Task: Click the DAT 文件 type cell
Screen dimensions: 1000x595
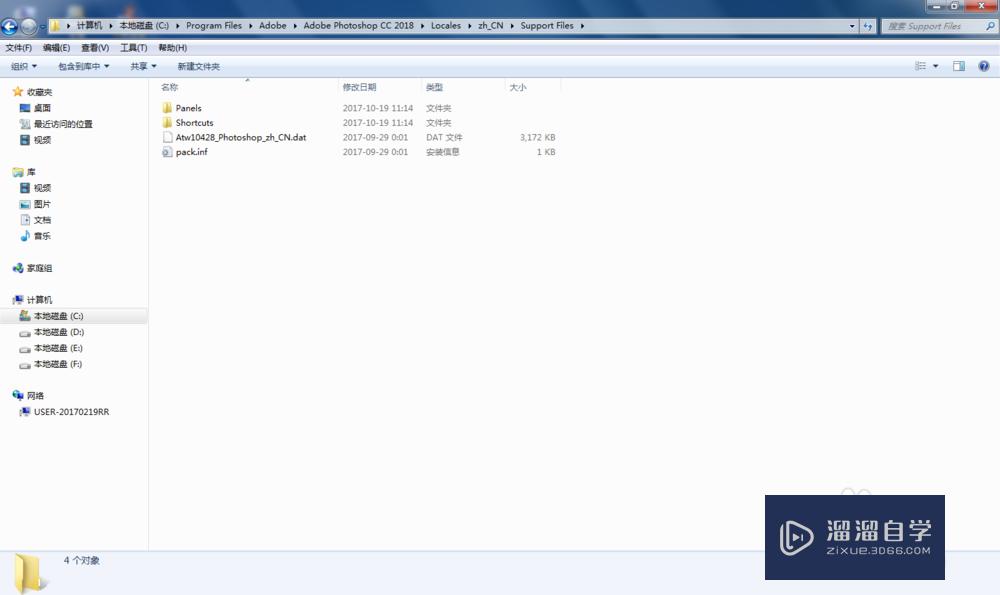Action: [444, 137]
